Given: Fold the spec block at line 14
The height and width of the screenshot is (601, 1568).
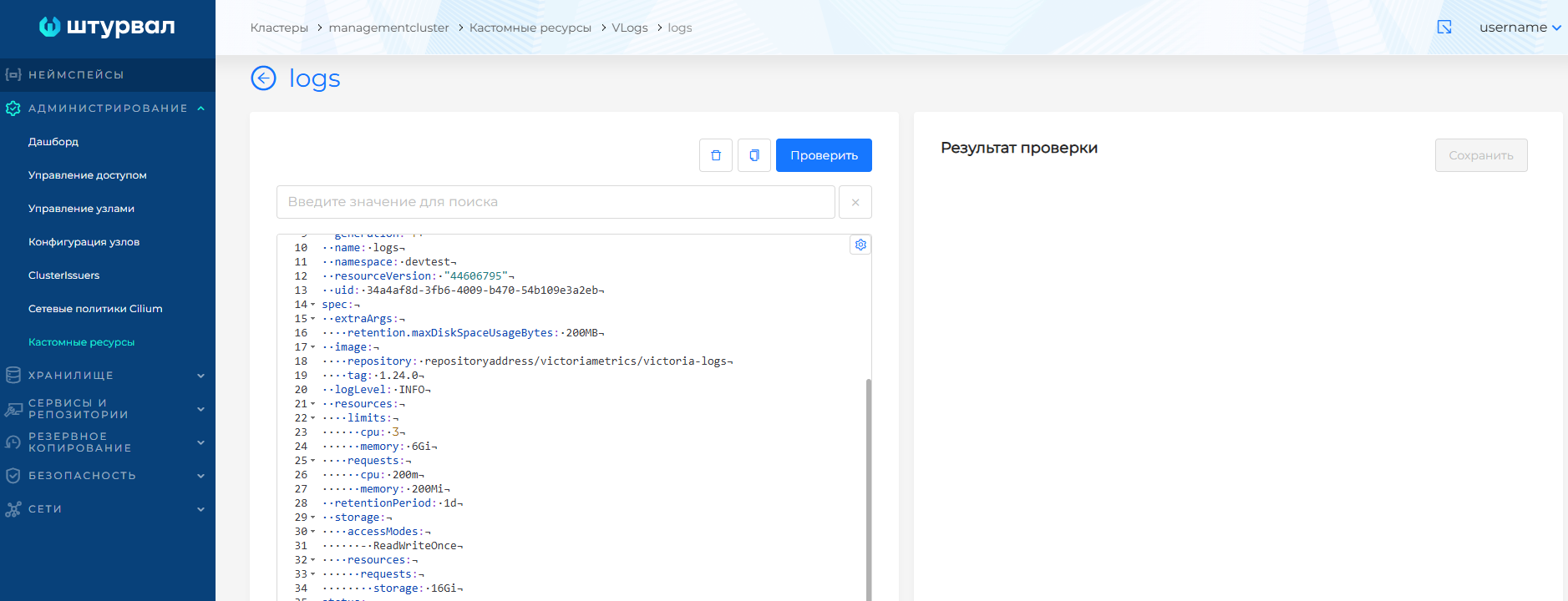Looking at the screenshot, I should point(313,305).
